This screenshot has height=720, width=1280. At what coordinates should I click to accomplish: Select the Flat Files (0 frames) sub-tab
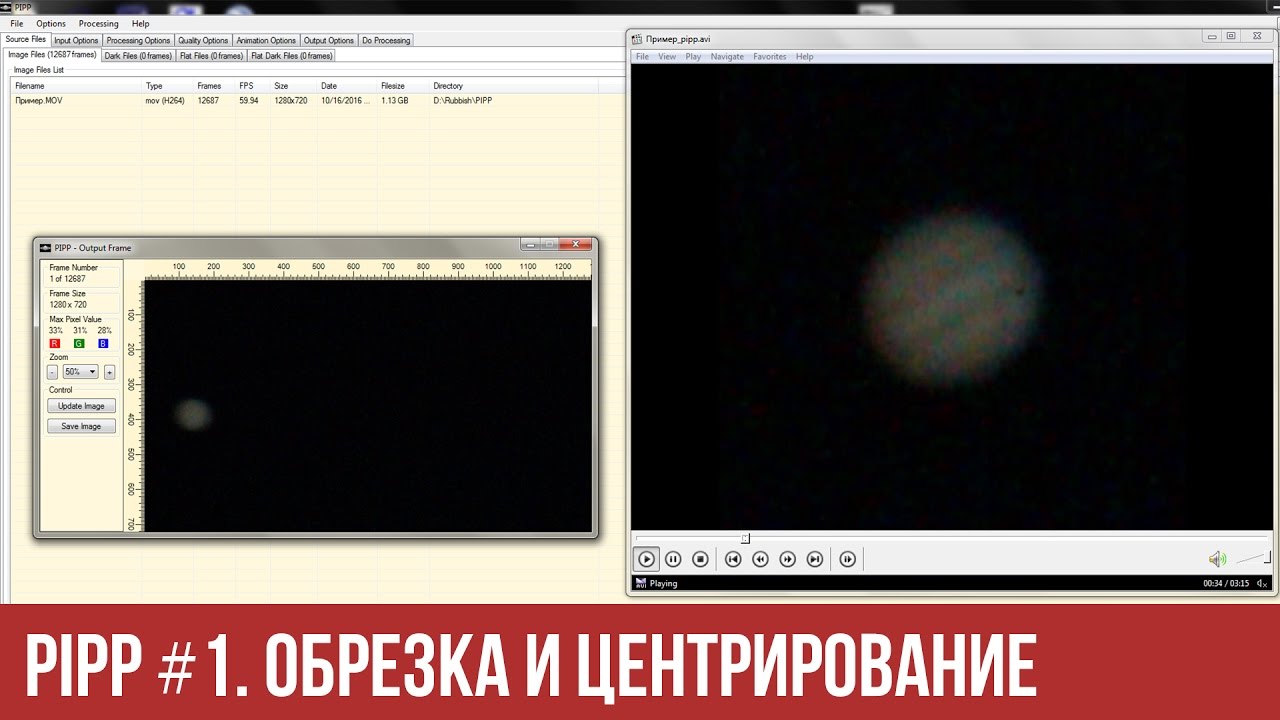coord(211,56)
